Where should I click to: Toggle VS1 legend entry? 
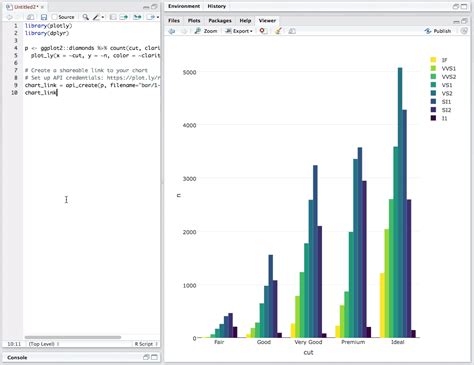point(442,85)
